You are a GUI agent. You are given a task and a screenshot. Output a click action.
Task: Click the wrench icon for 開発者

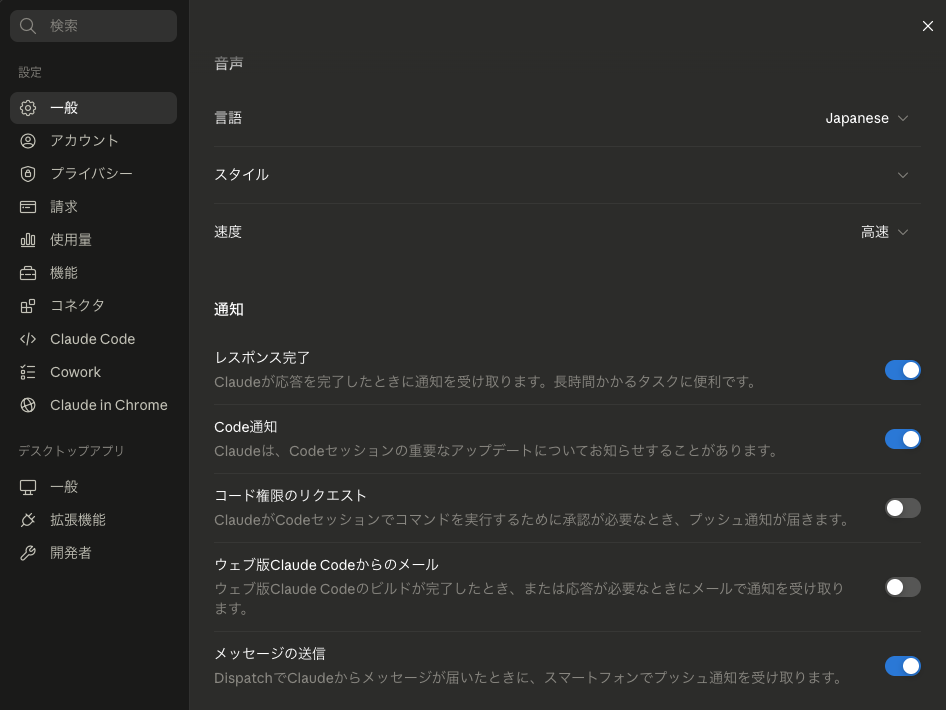(x=28, y=553)
